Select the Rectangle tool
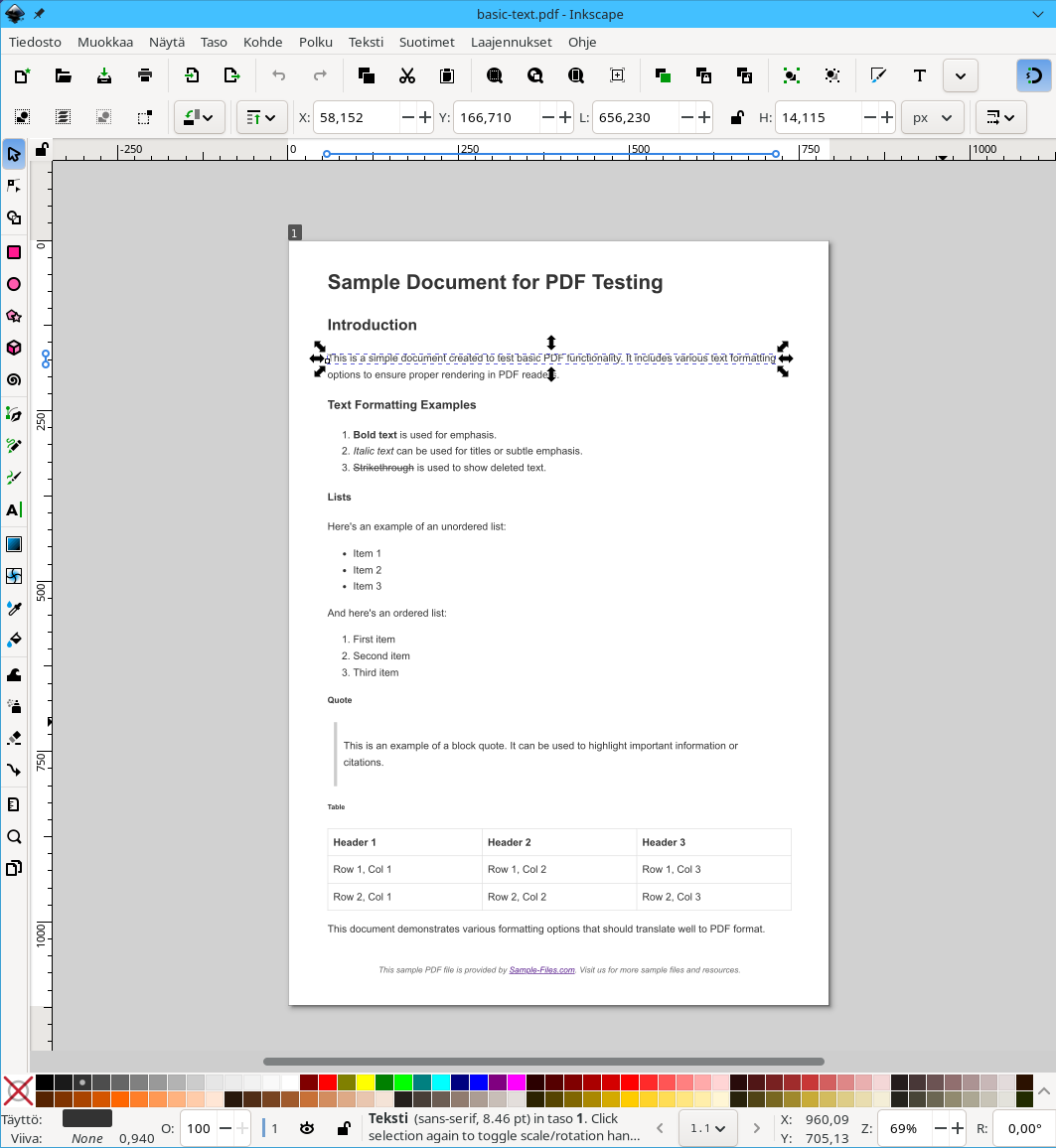The image size is (1056, 1148). [x=14, y=252]
